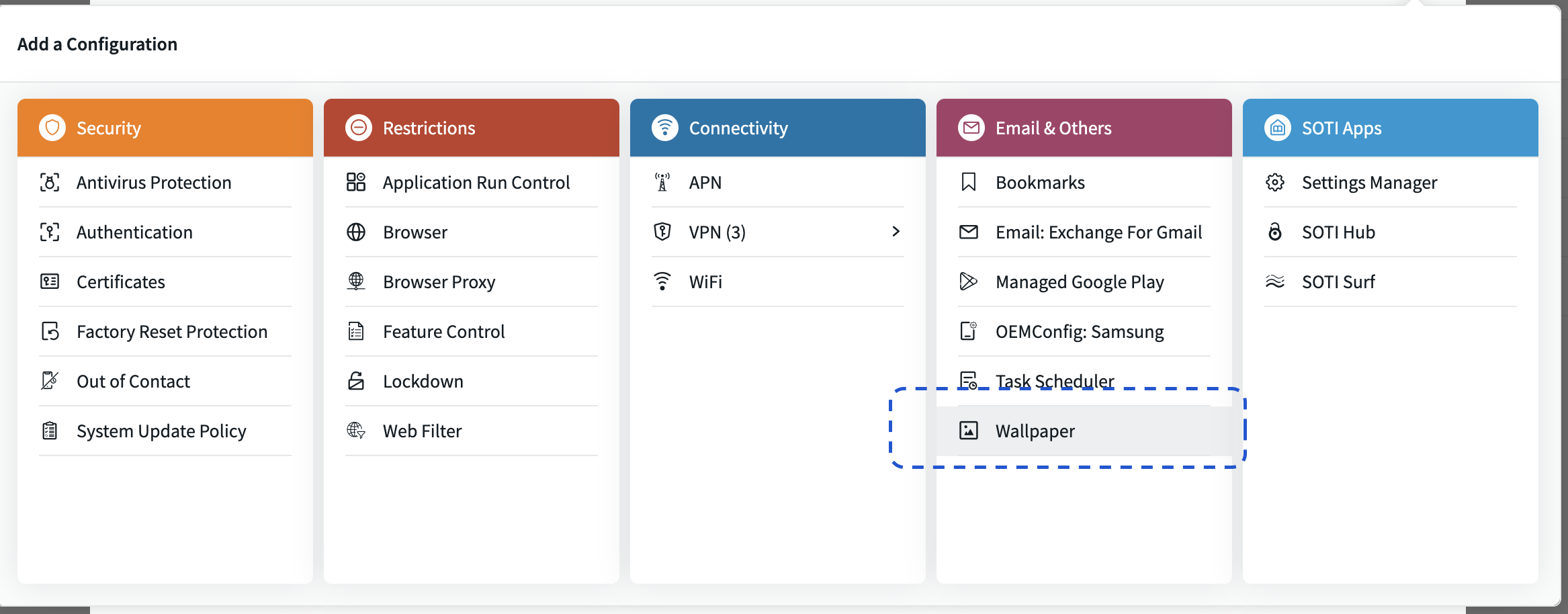
Task: Select the Security category header
Action: (x=165, y=128)
